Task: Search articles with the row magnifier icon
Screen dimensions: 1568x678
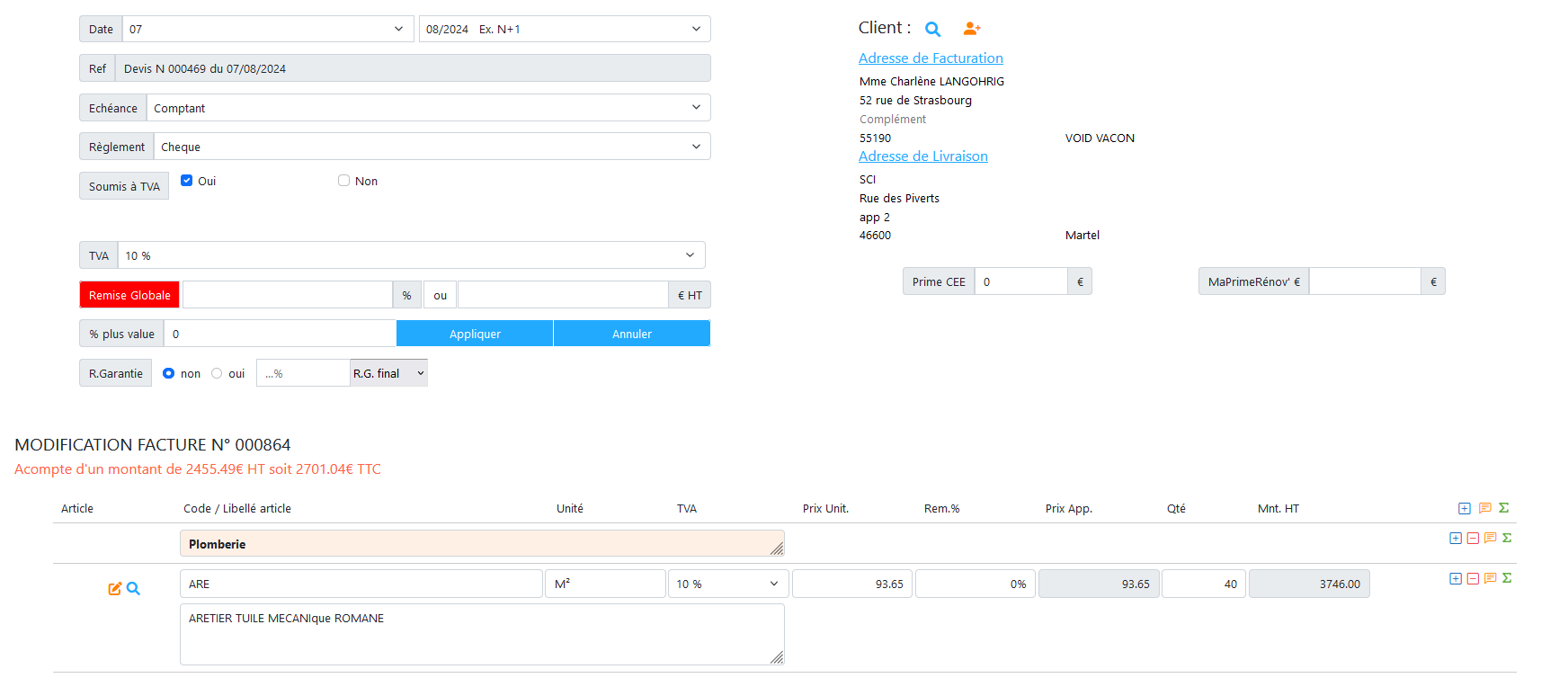Action: (133, 588)
